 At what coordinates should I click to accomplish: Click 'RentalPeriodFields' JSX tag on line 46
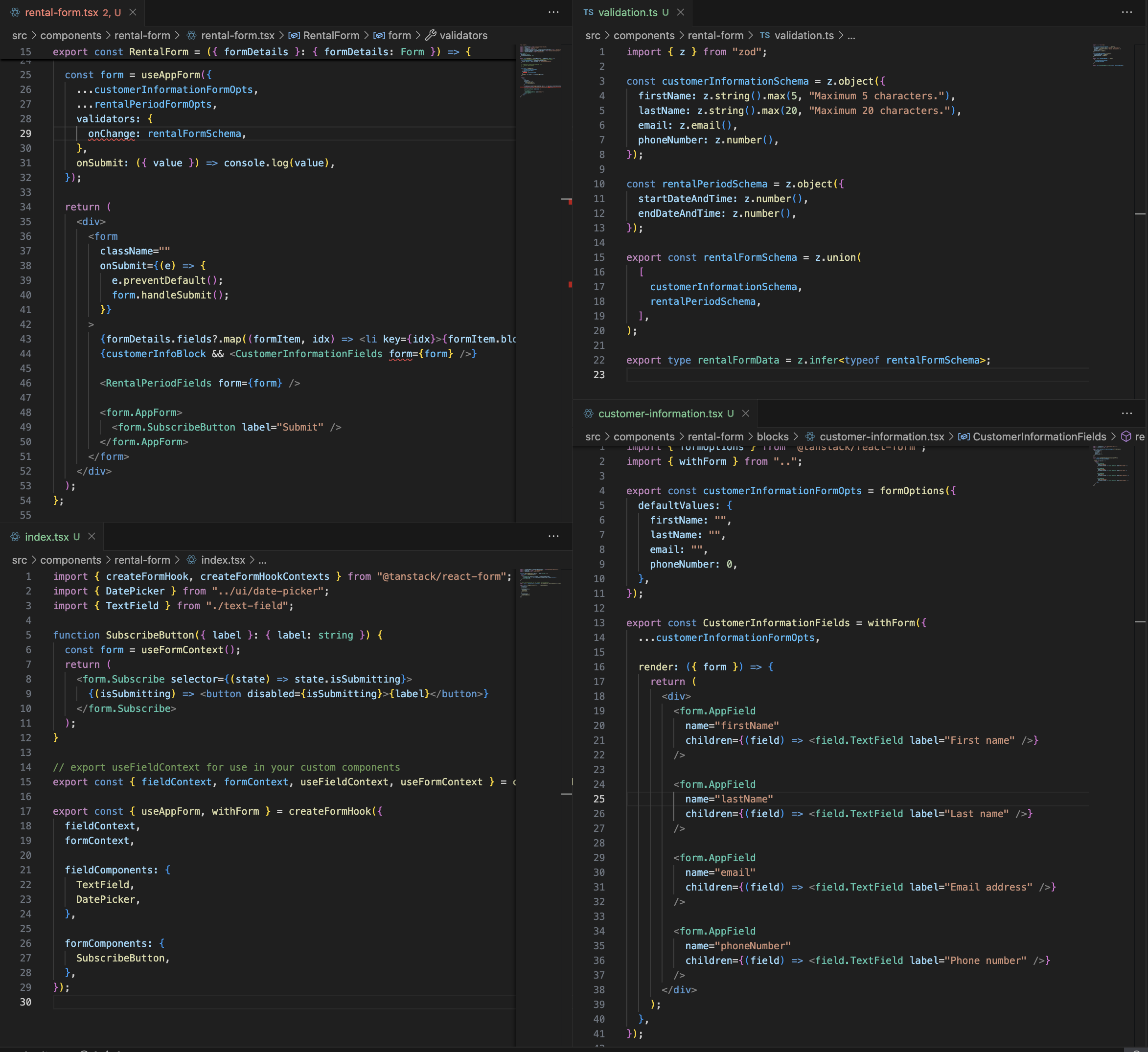coord(159,383)
